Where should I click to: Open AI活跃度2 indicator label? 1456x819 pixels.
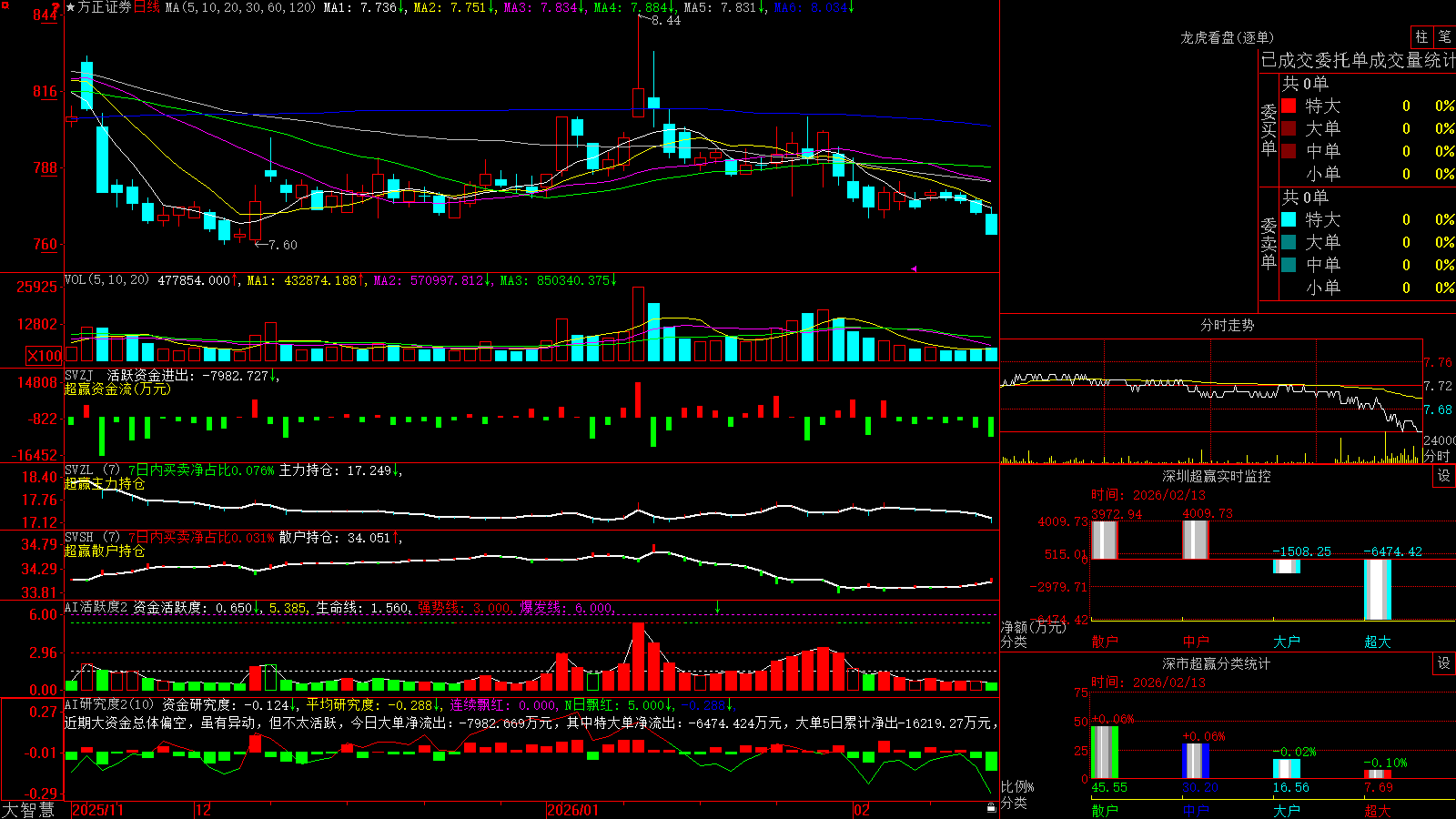click(96, 607)
